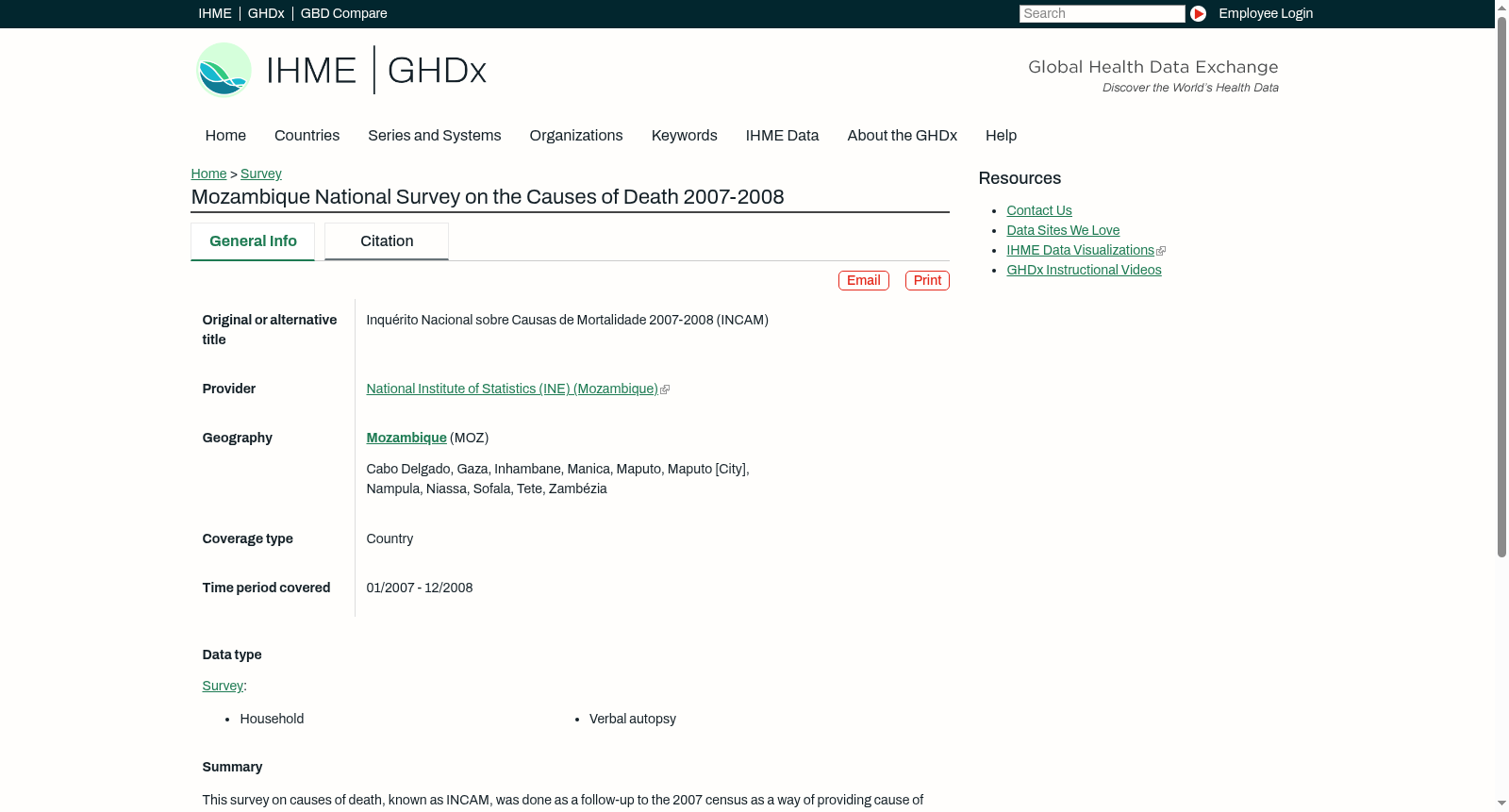Image resolution: width=1509 pixels, height=812 pixels.
Task: Click the 01/2007 - 12/2008 time period value
Action: point(419,588)
